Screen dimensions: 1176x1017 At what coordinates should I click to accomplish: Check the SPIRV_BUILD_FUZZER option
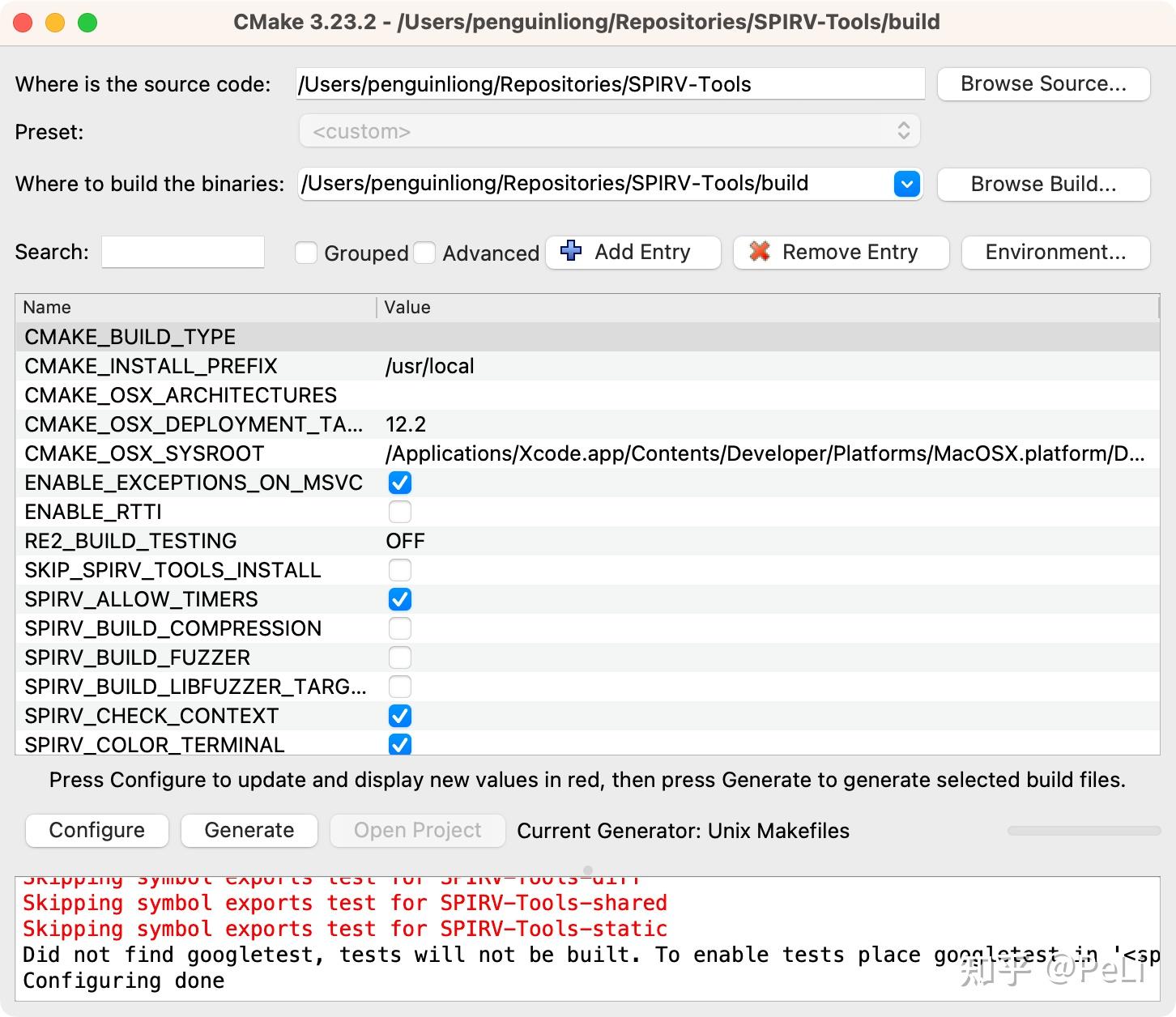point(400,657)
